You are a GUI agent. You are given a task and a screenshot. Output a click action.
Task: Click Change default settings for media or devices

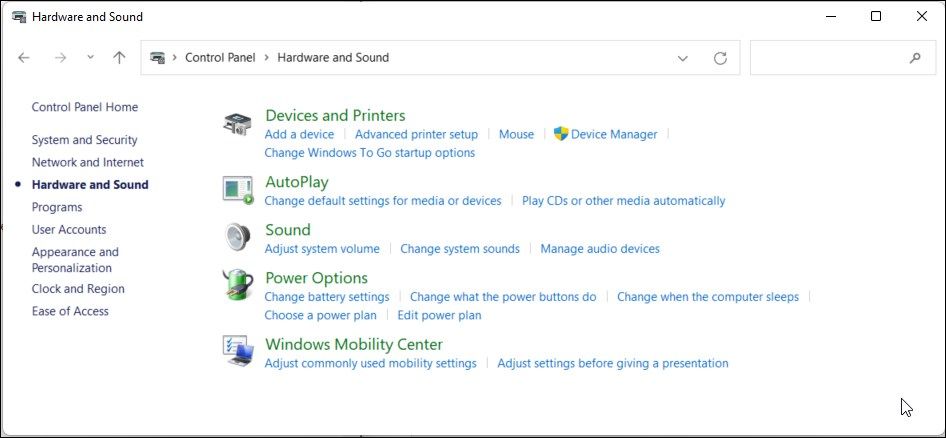point(383,201)
